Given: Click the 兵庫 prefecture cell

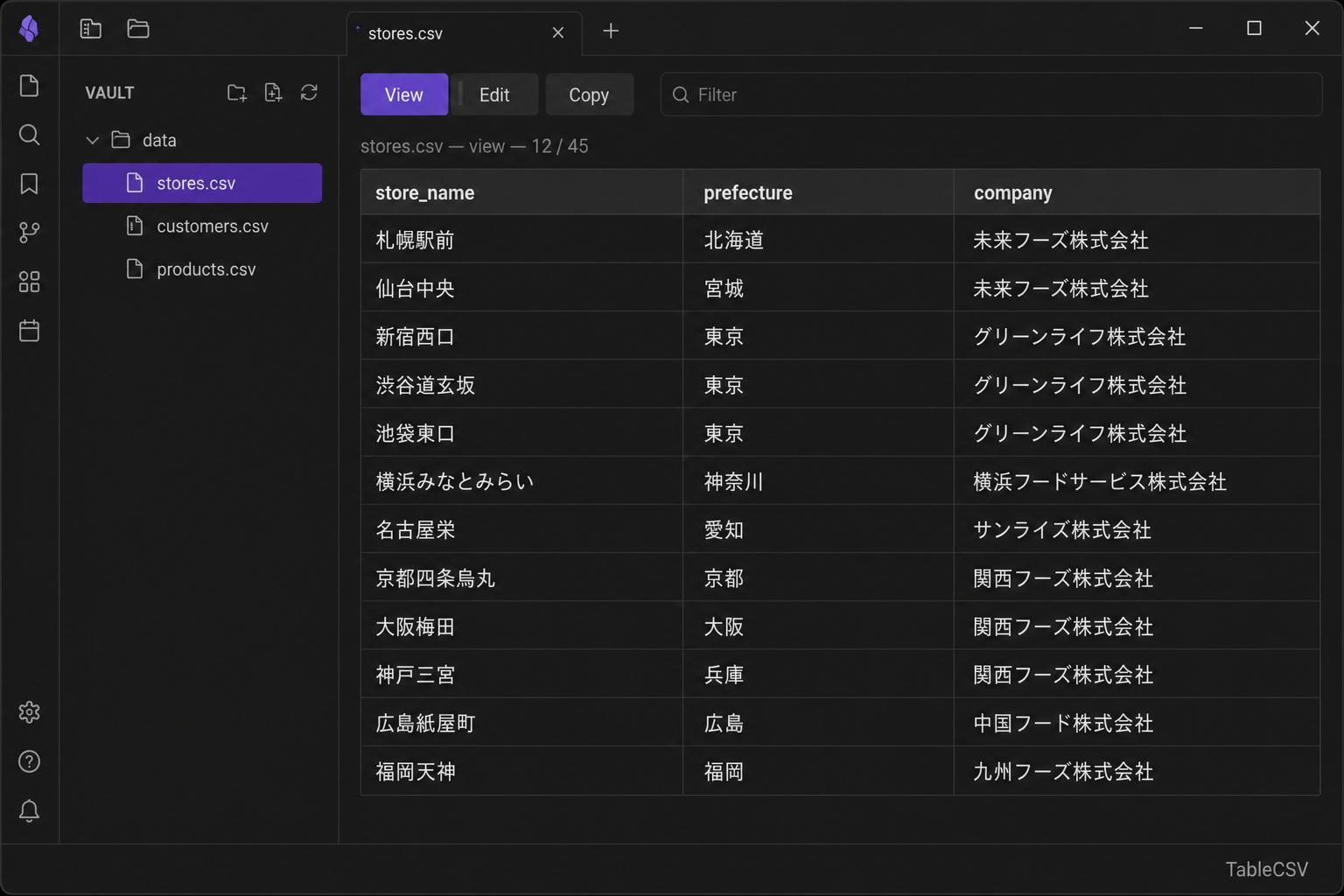Looking at the screenshot, I should pyautogui.click(x=818, y=675).
